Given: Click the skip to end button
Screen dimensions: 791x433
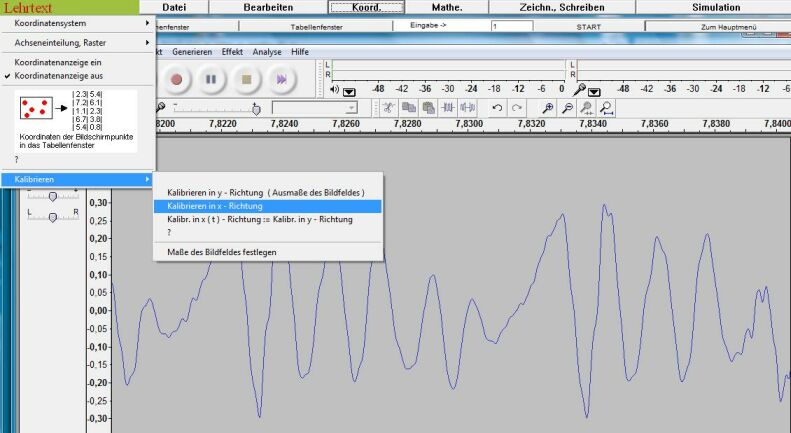Looking at the screenshot, I should 282,78.
